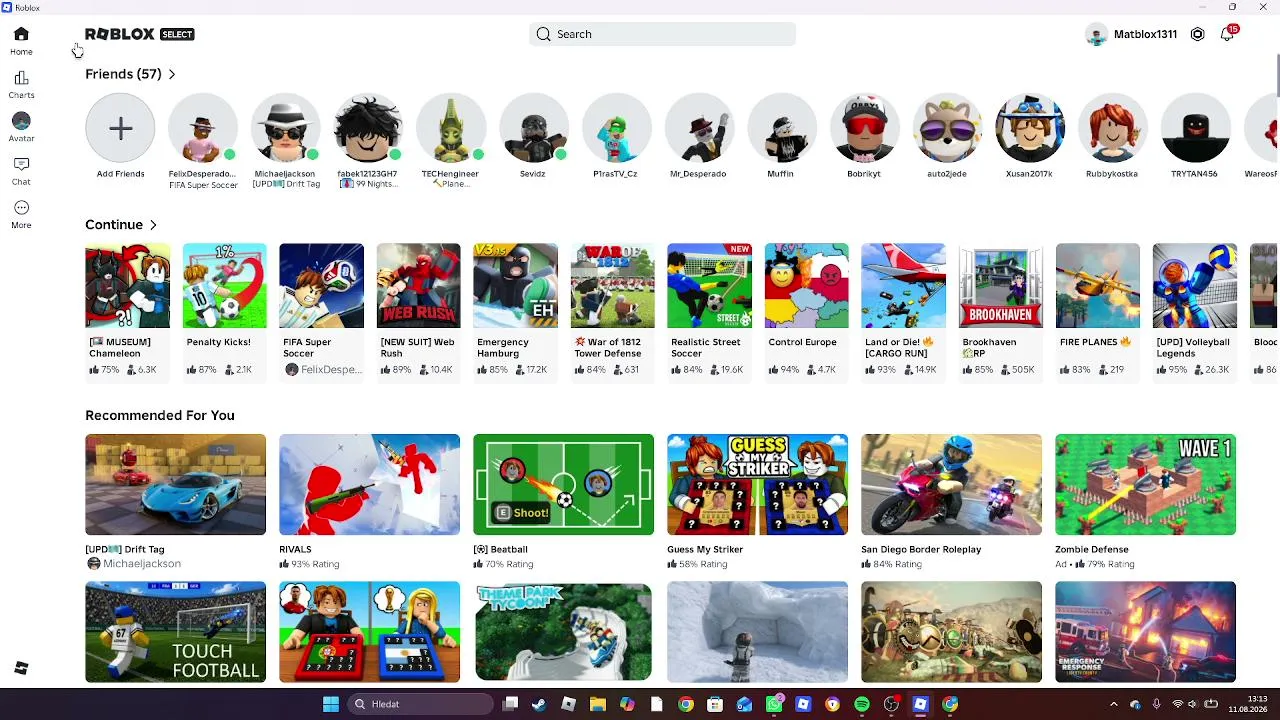
Task: Open the Avatar editor from the sidebar
Action: coord(21,127)
